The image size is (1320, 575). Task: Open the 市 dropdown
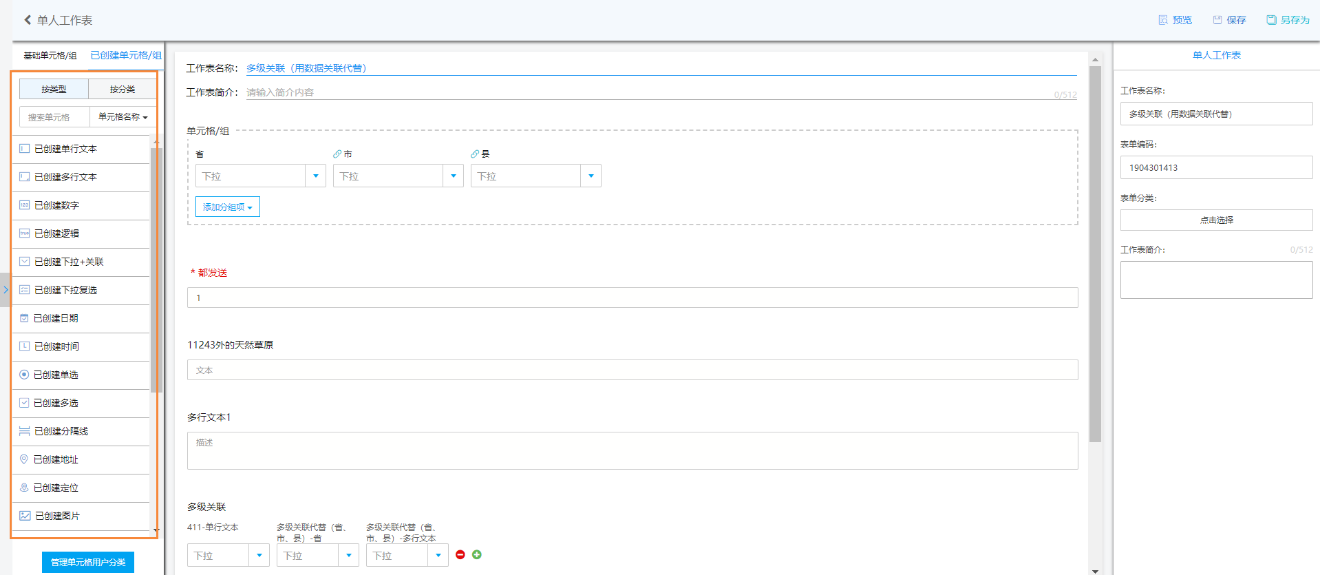pos(398,176)
